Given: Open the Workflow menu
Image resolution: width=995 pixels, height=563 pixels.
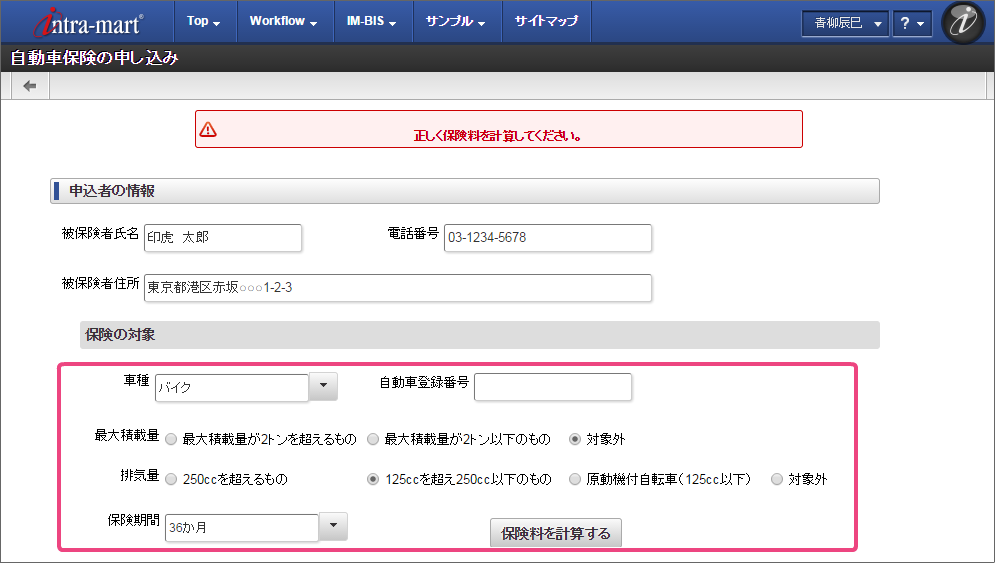Looking at the screenshot, I should point(283,21).
